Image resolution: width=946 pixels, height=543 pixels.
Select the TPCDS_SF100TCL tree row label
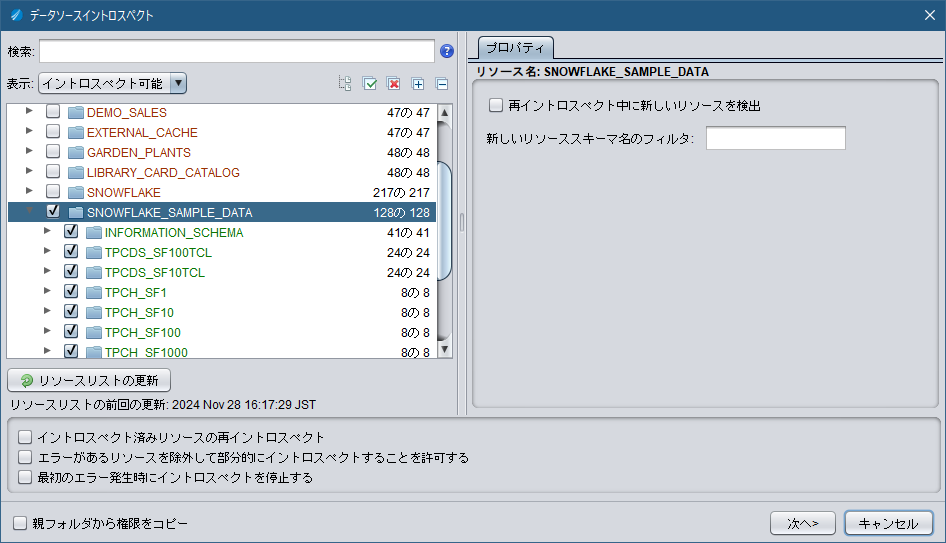(158, 253)
